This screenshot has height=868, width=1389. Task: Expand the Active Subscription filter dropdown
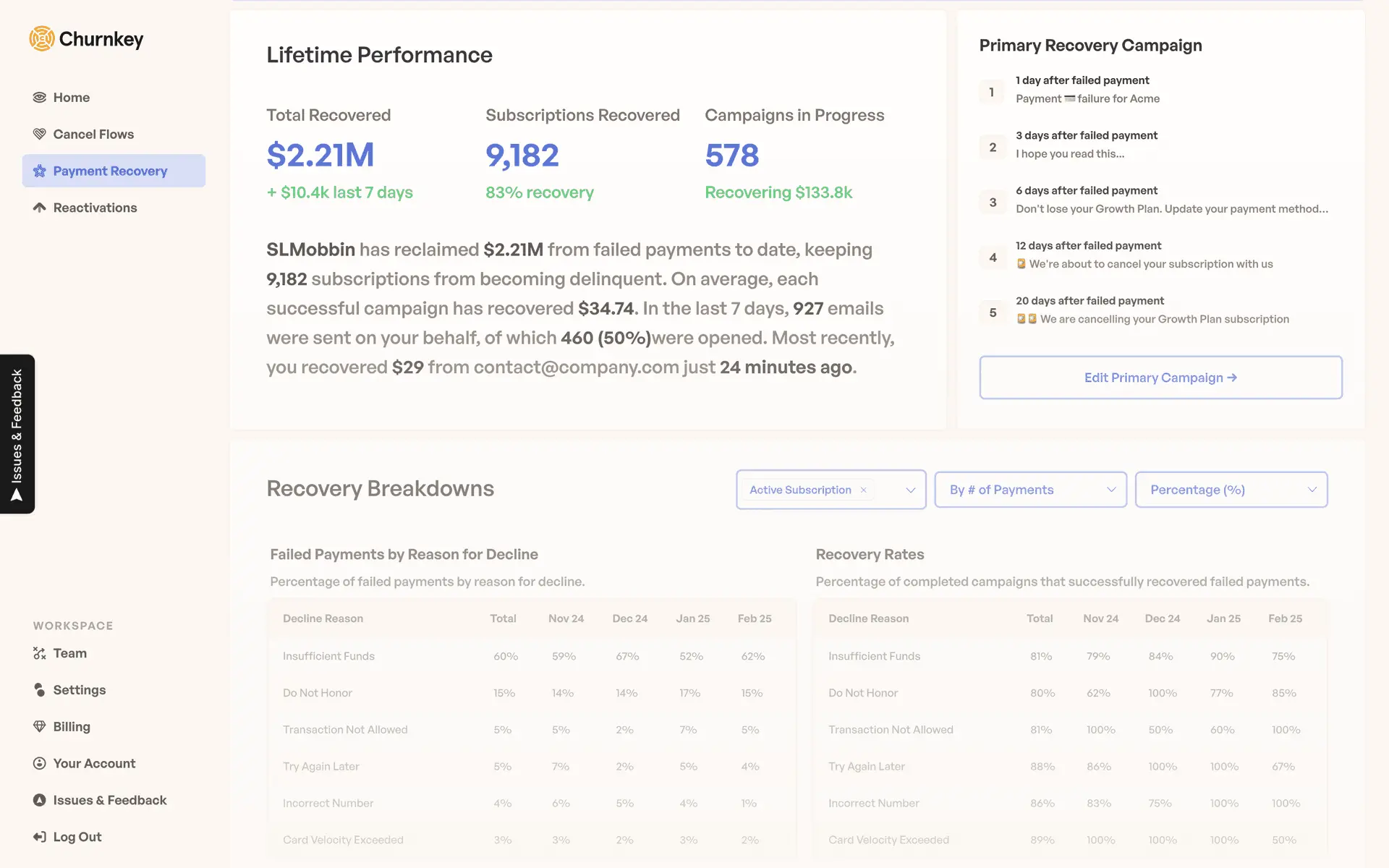(x=910, y=490)
